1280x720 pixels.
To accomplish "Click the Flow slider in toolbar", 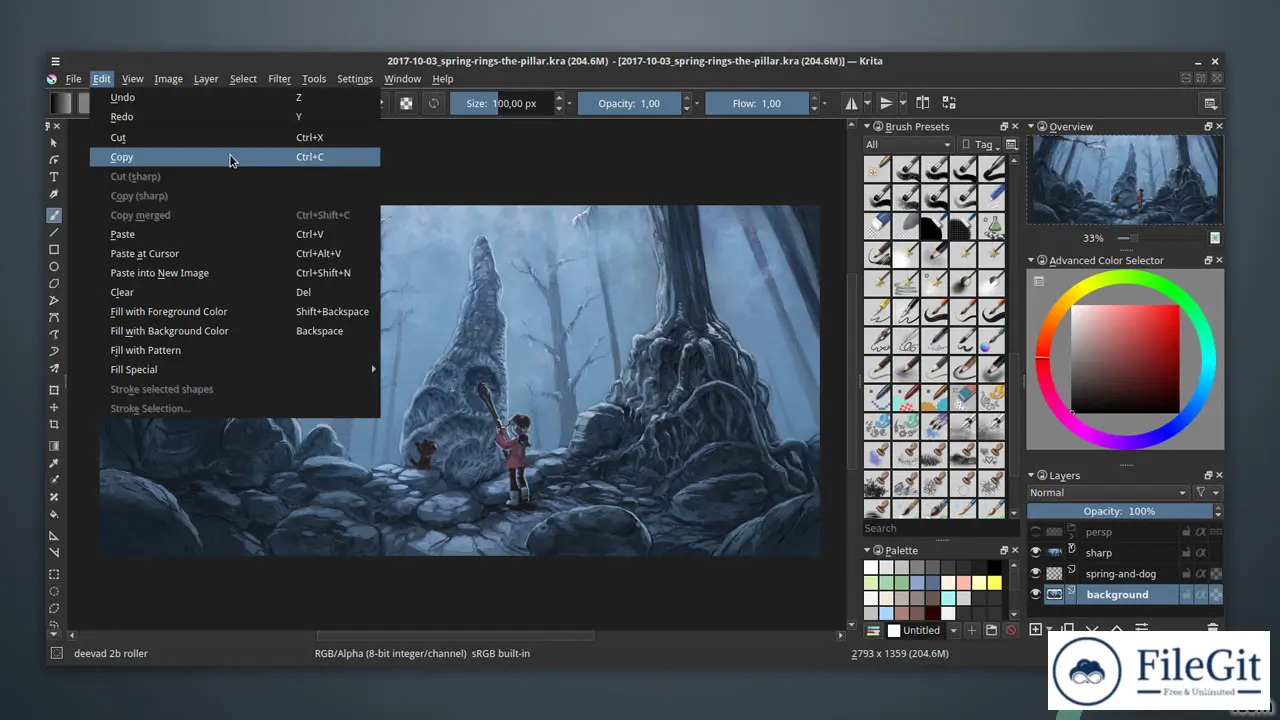I will tap(757, 103).
